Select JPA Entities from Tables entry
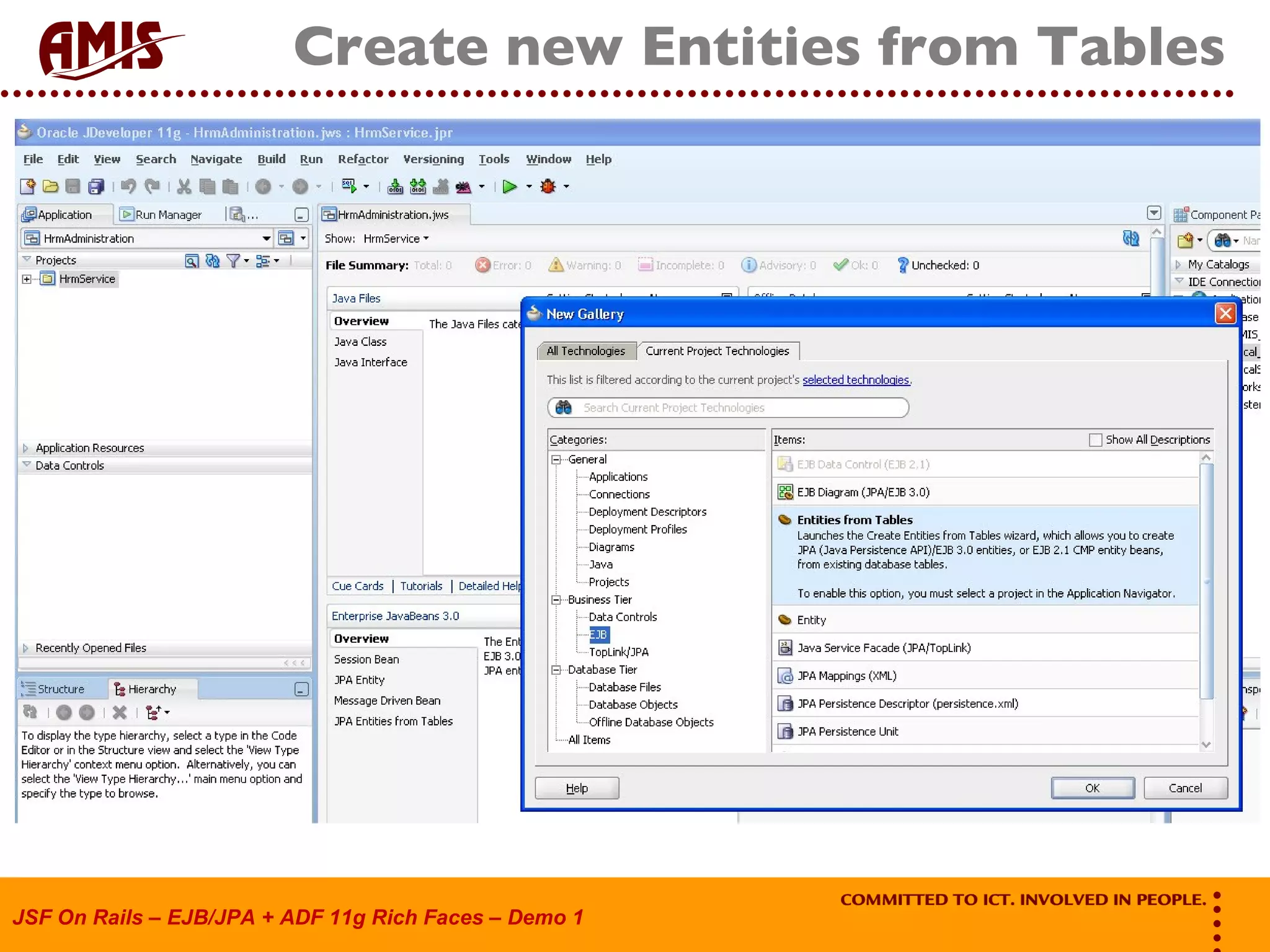Screen dimensions: 1270x952 tap(393, 721)
